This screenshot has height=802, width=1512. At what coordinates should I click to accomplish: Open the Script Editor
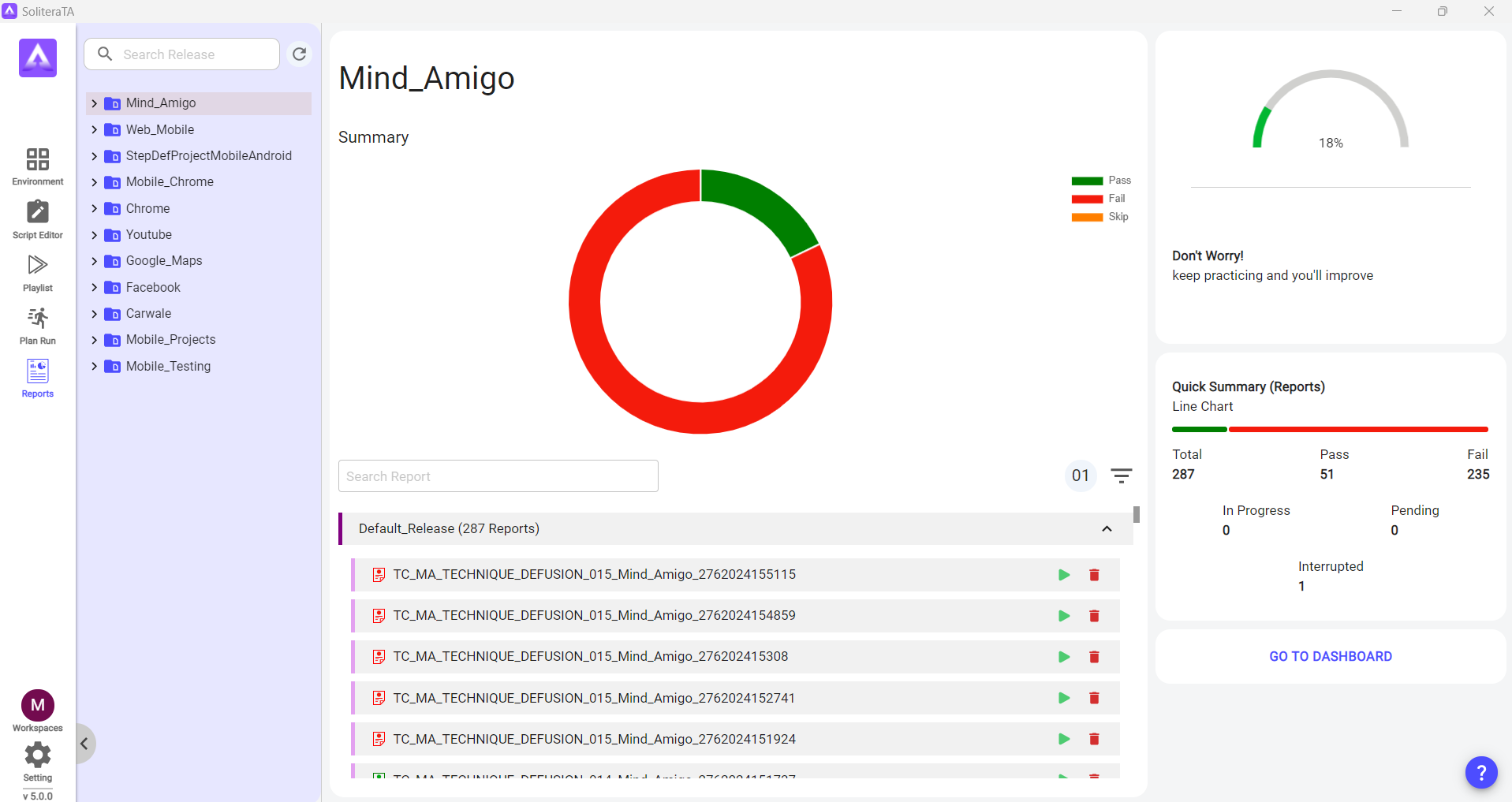tap(38, 220)
